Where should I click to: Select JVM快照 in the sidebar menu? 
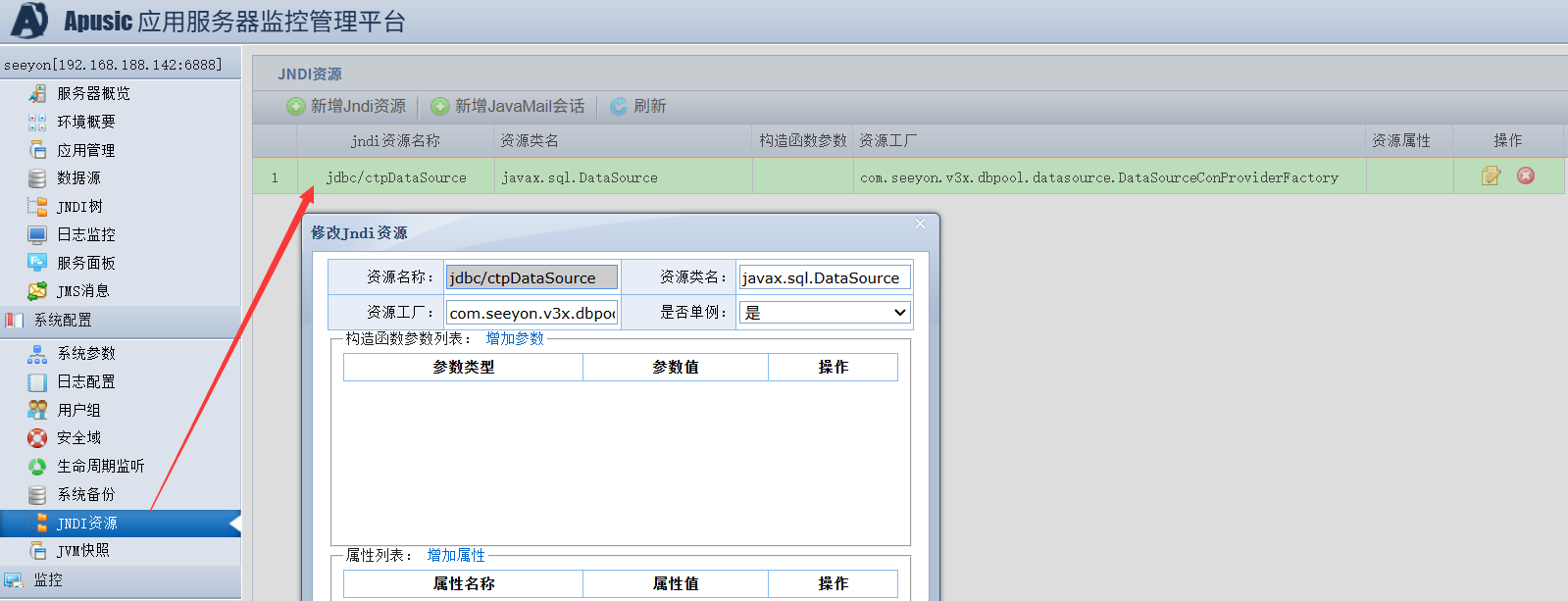click(x=83, y=551)
